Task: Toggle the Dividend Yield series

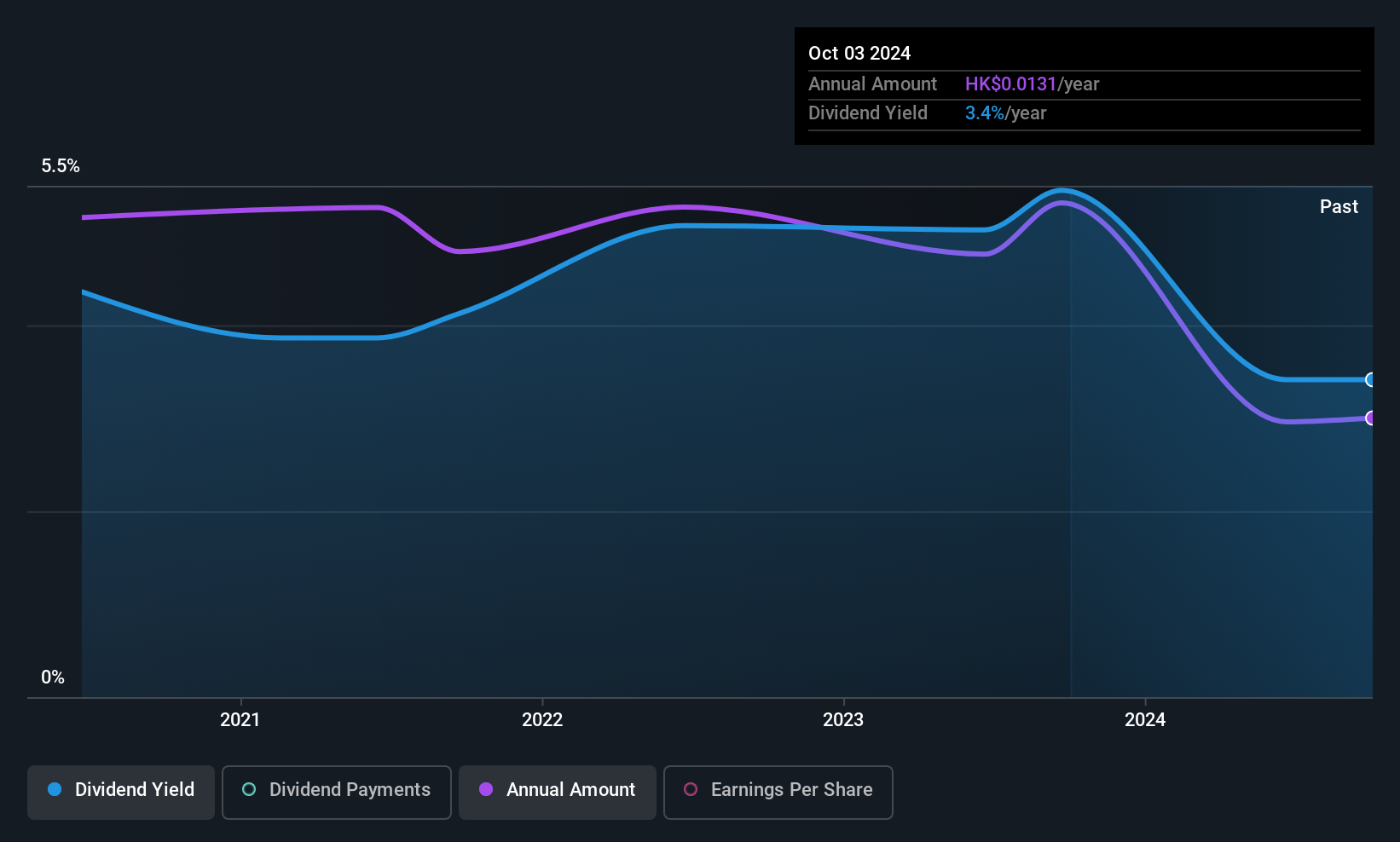Action: pyautogui.click(x=121, y=792)
